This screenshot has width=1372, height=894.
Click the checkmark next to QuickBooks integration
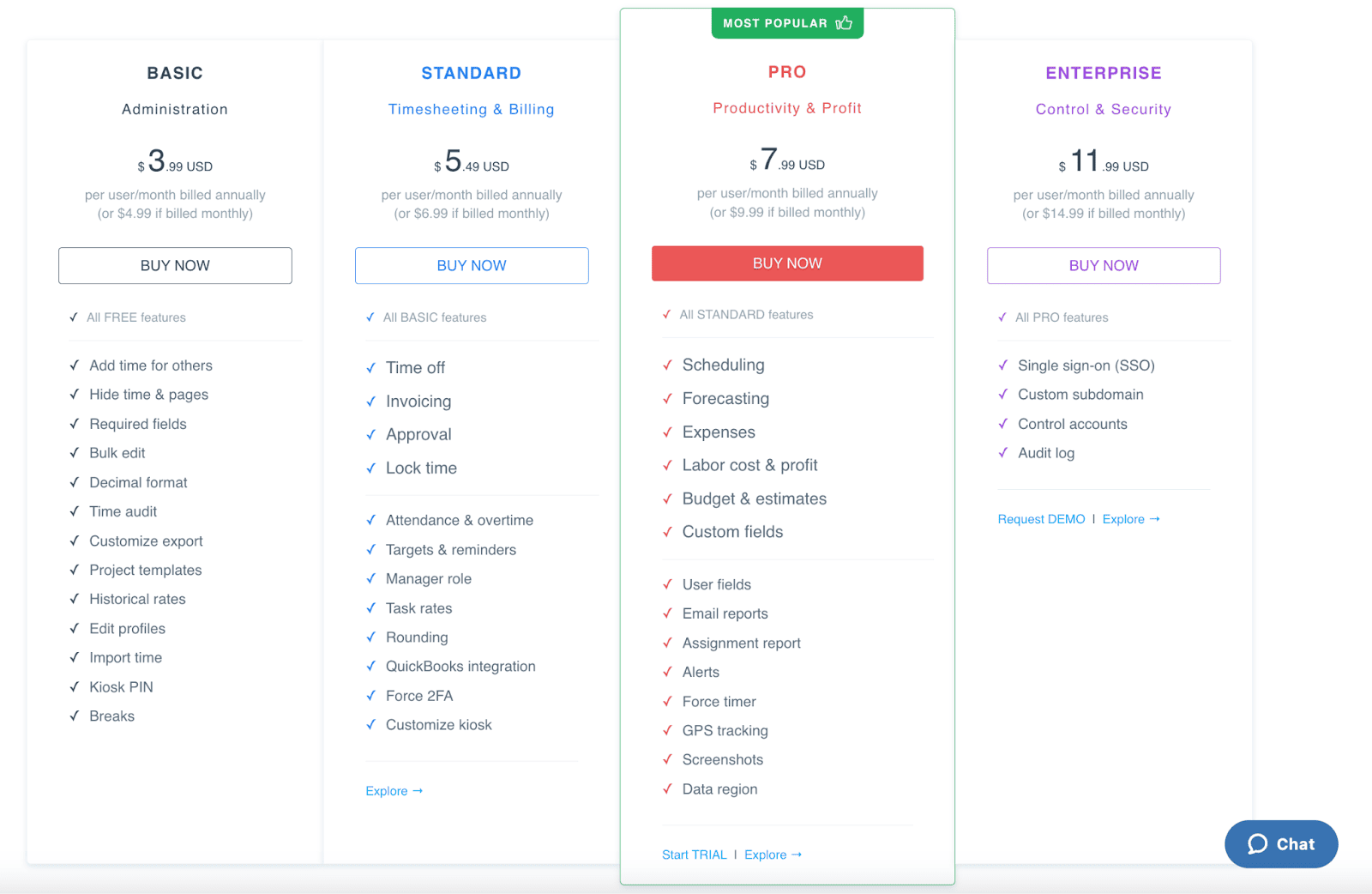click(370, 666)
